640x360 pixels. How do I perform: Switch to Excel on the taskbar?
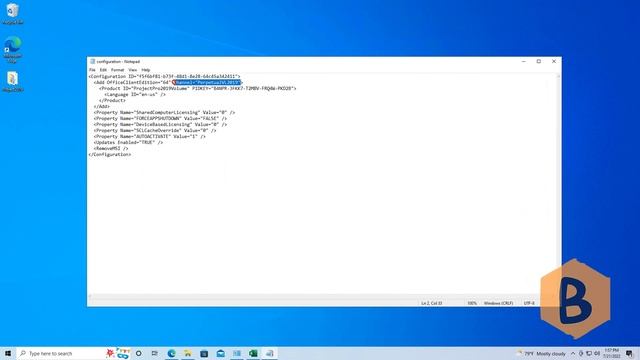[x=253, y=353]
